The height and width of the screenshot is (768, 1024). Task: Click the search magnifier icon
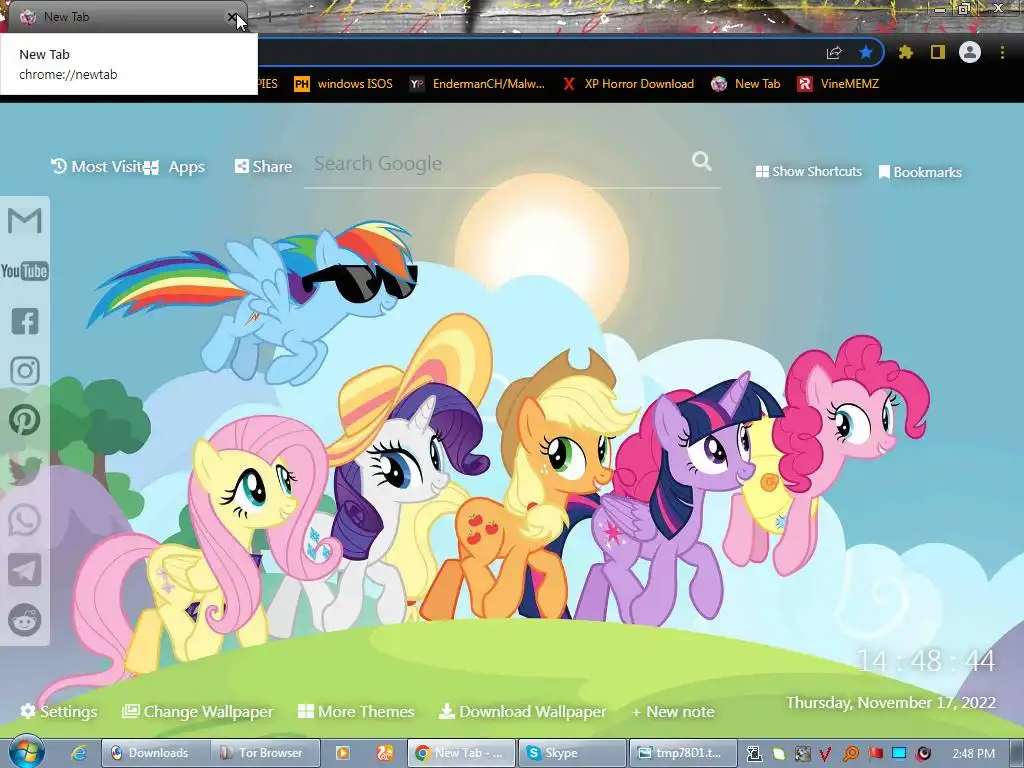[x=701, y=161]
